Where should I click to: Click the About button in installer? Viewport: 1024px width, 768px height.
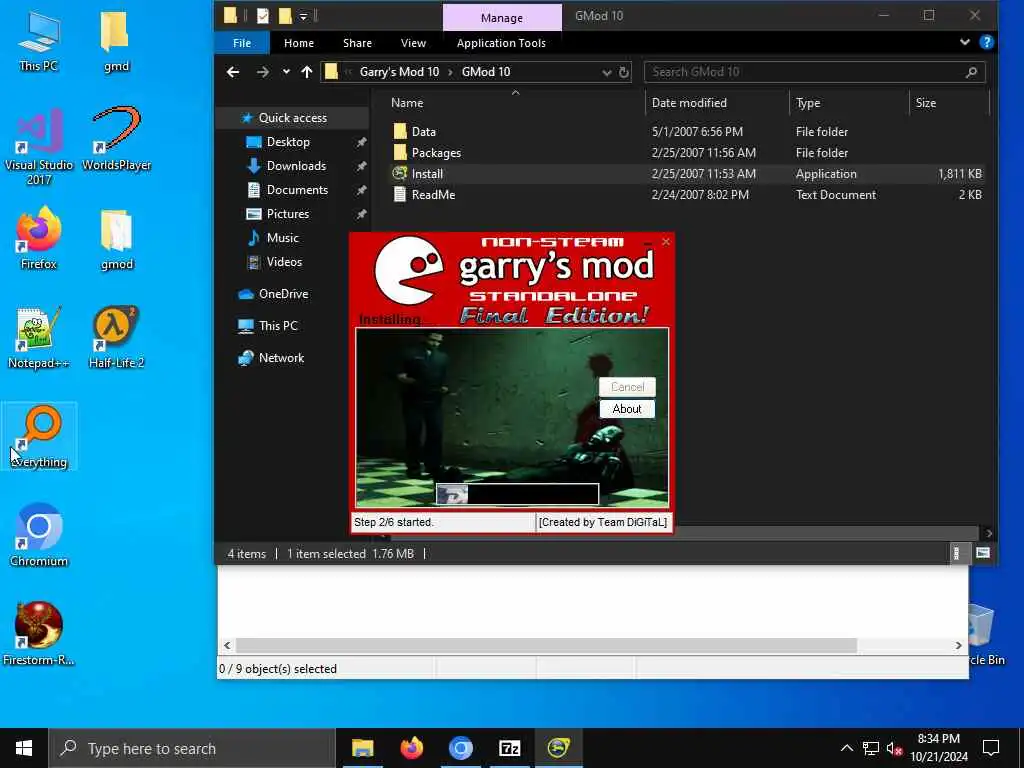[627, 409]
